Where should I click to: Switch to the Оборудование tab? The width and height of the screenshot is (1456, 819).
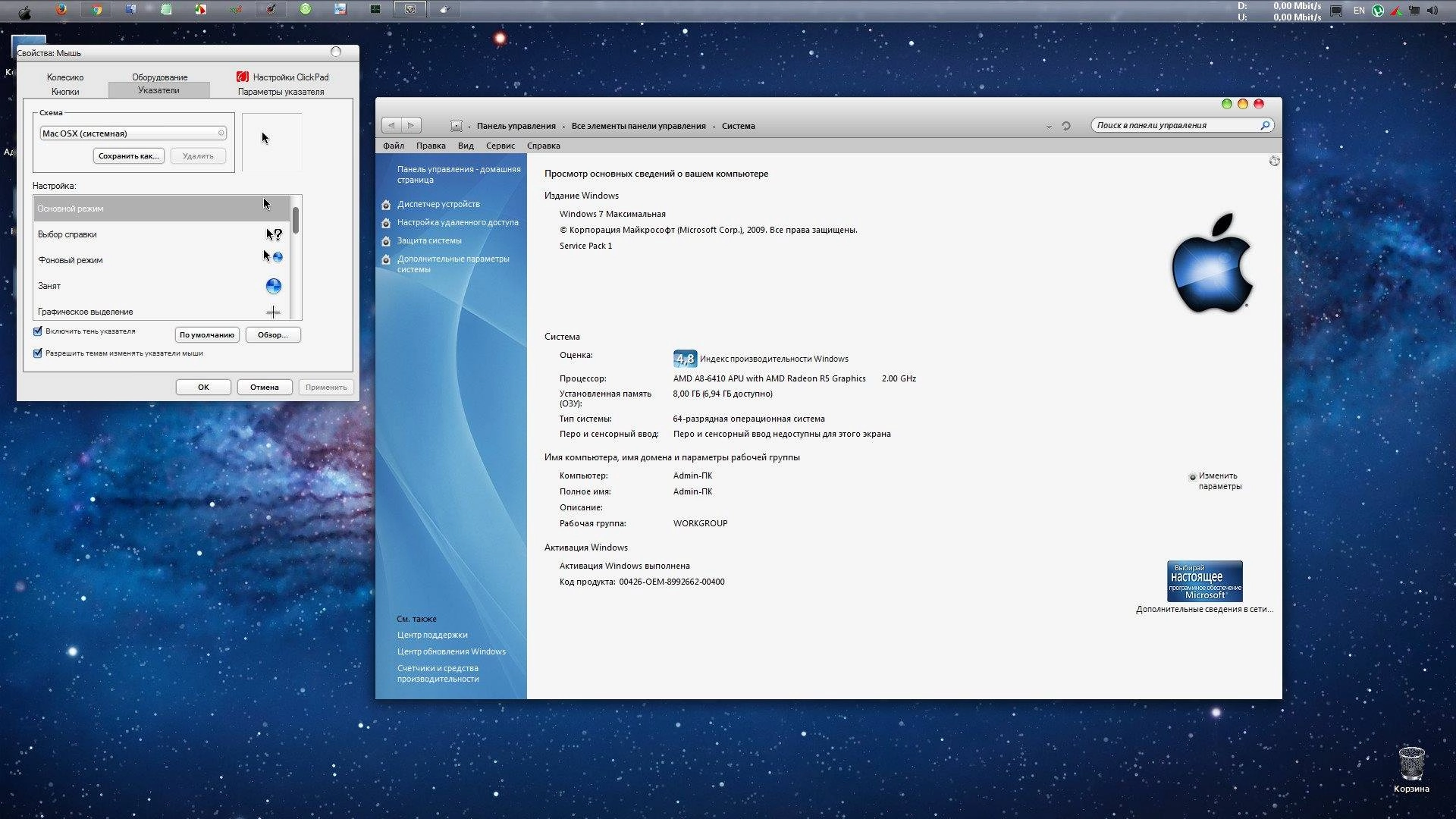[159, 77]
